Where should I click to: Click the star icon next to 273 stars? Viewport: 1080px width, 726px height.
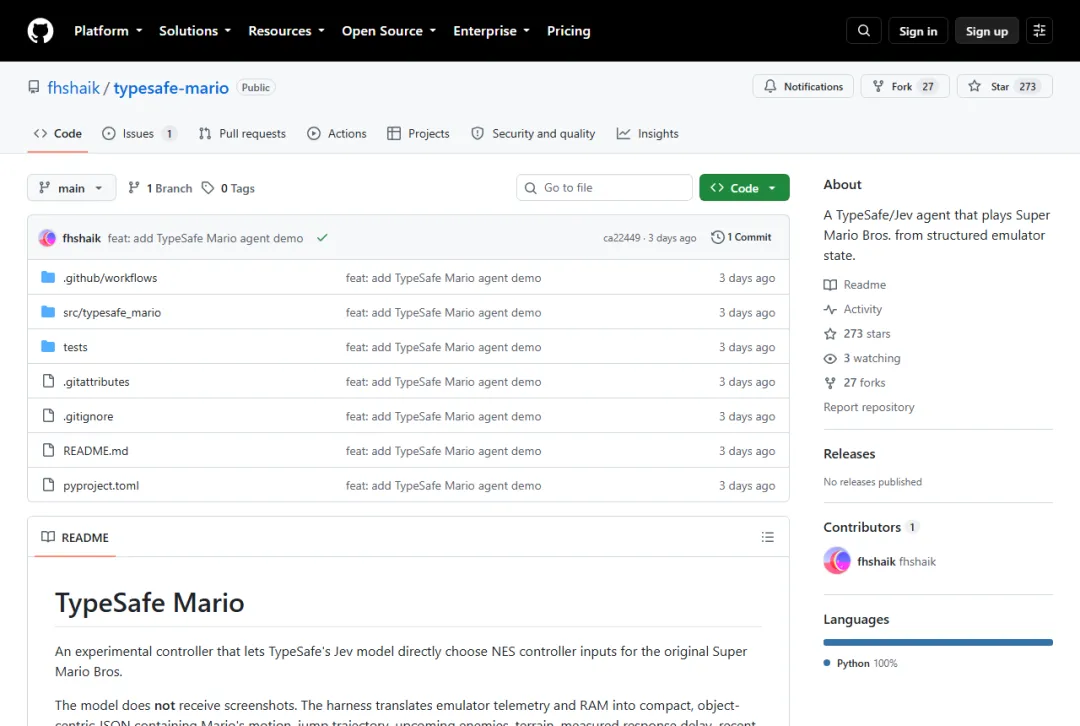830,334
